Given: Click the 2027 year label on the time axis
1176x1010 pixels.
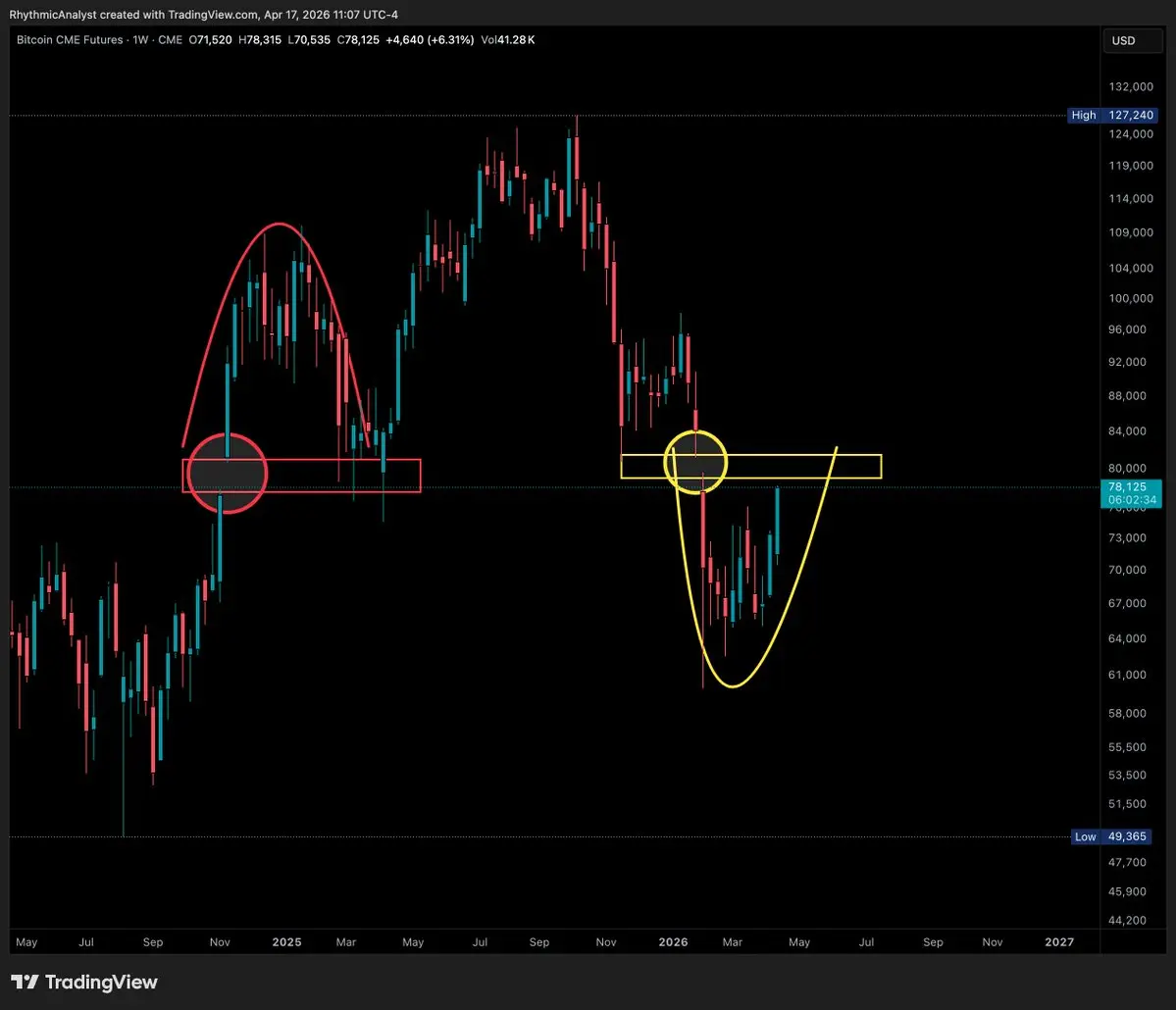Looking at the screenshot, I should pyautogui.click(x=1059, y=941).
